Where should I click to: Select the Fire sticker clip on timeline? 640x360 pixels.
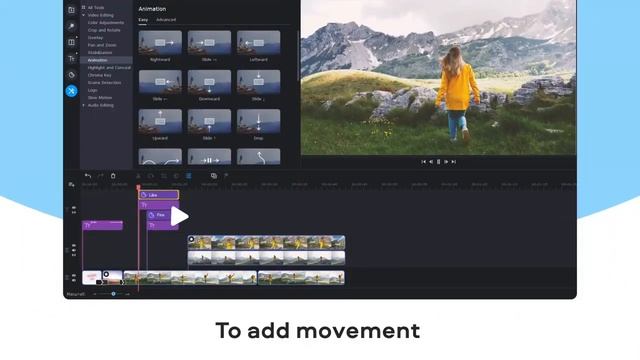click(159, 215)
